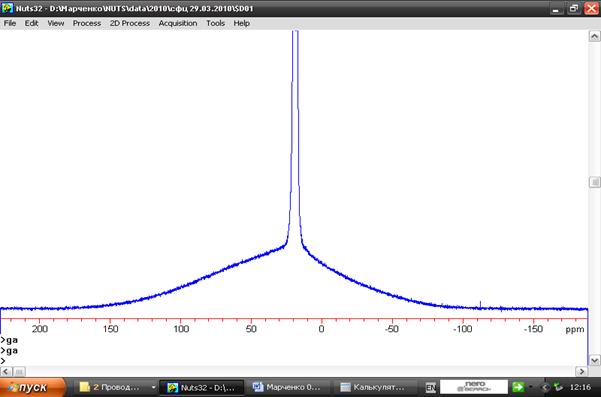The height and width of the screenshot is (397, 601).
Task: Click the 150 ppm axis label
Action: pyautogui.click(x=110, y=329)
